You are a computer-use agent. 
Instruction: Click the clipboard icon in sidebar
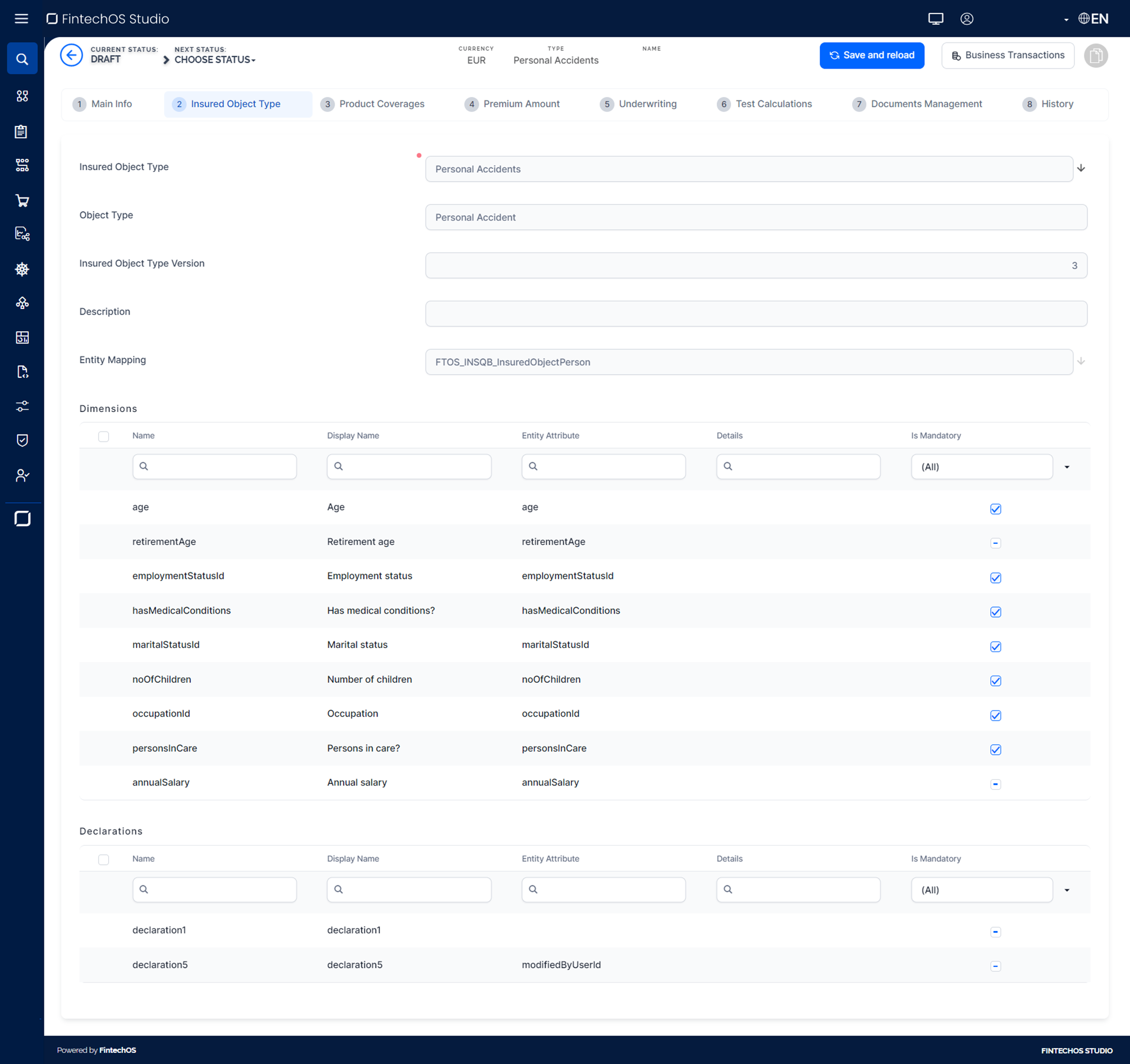point(22,131)
